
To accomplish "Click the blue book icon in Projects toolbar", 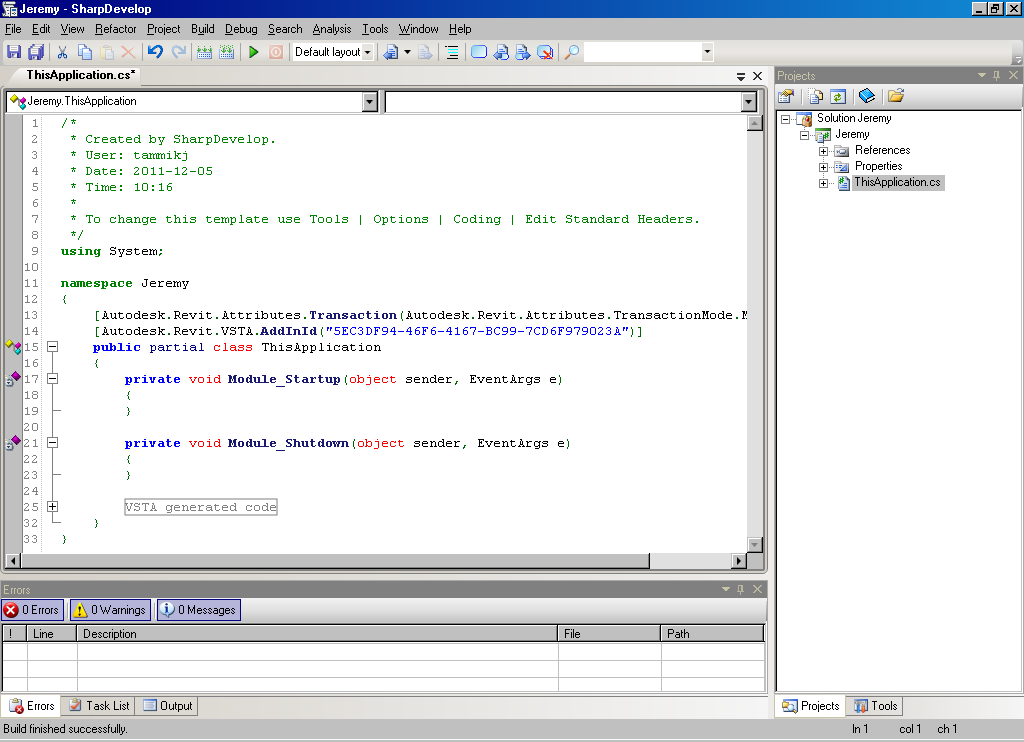I will (867, 96).
